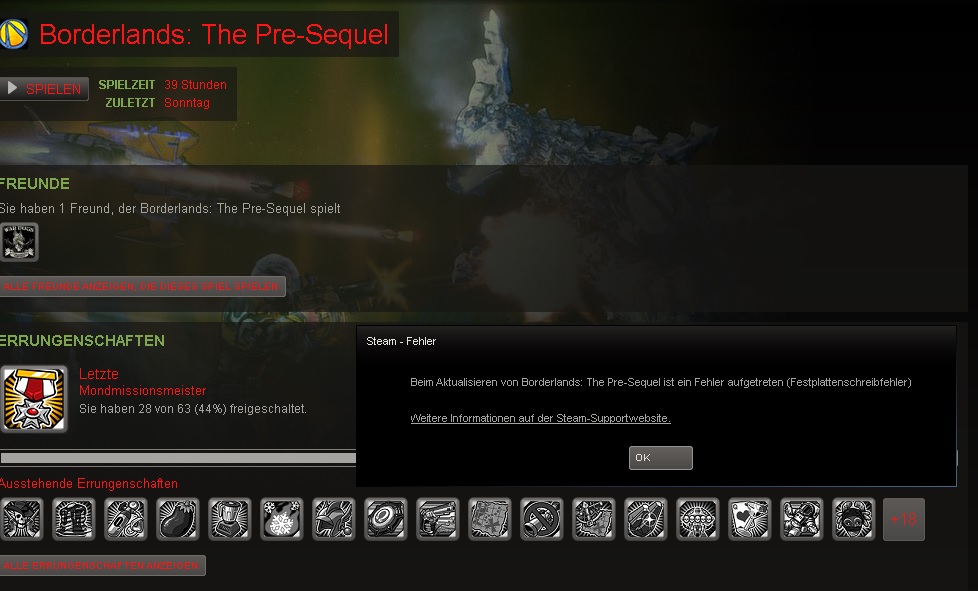The height and width of the screenshot is (591, 978).
Task: Select the revolver pistol achievement icon
Action: tap(438, 519)
